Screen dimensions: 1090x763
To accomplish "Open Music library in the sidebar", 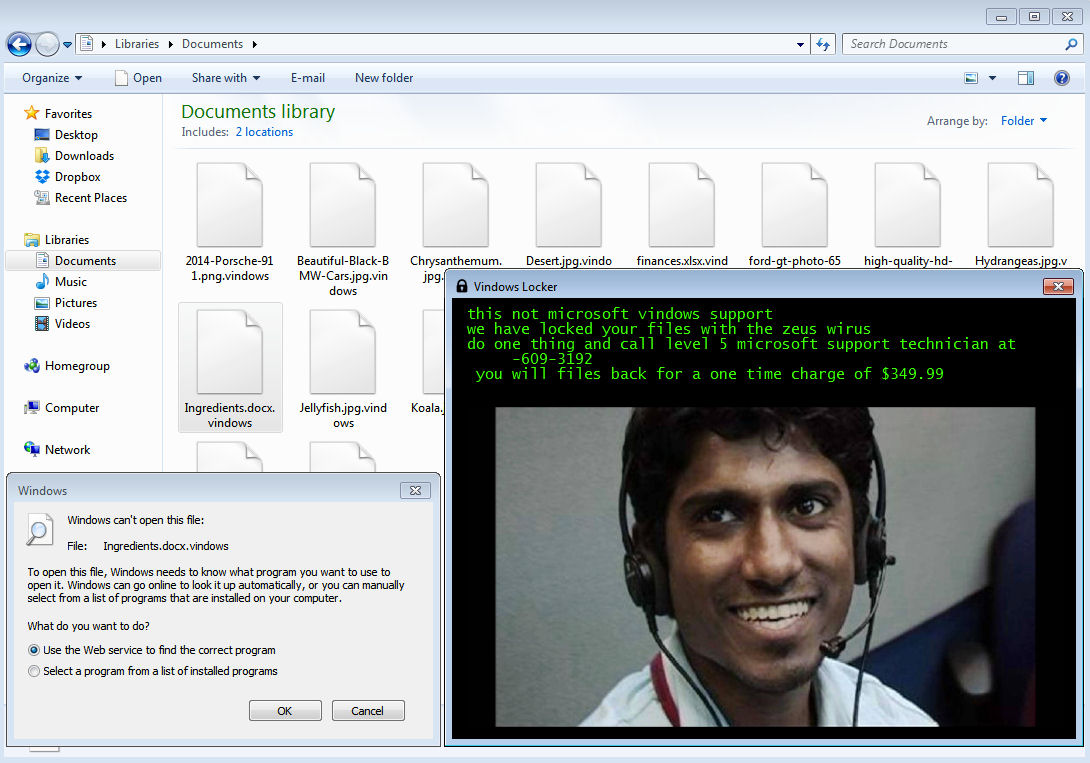I will (x=70, y=282).
